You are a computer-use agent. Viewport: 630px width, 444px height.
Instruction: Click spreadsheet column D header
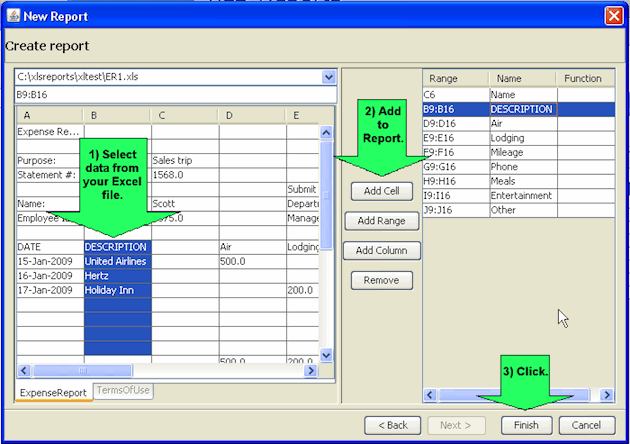point(252,116)
